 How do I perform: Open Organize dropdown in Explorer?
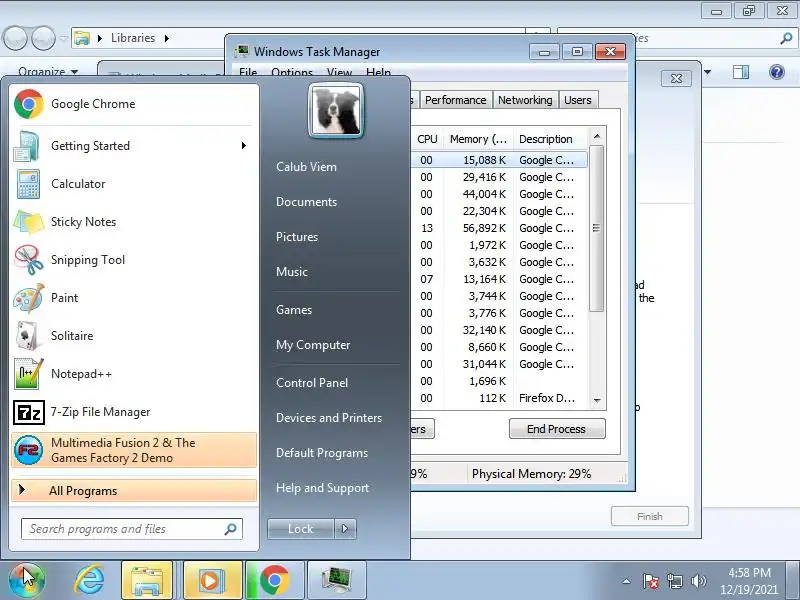(48, 72)
